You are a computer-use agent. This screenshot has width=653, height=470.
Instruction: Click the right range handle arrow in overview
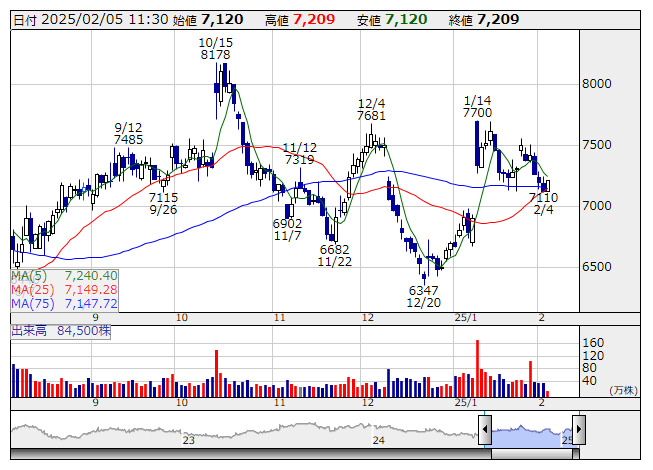pyautogui.click(x=581, y=431)
